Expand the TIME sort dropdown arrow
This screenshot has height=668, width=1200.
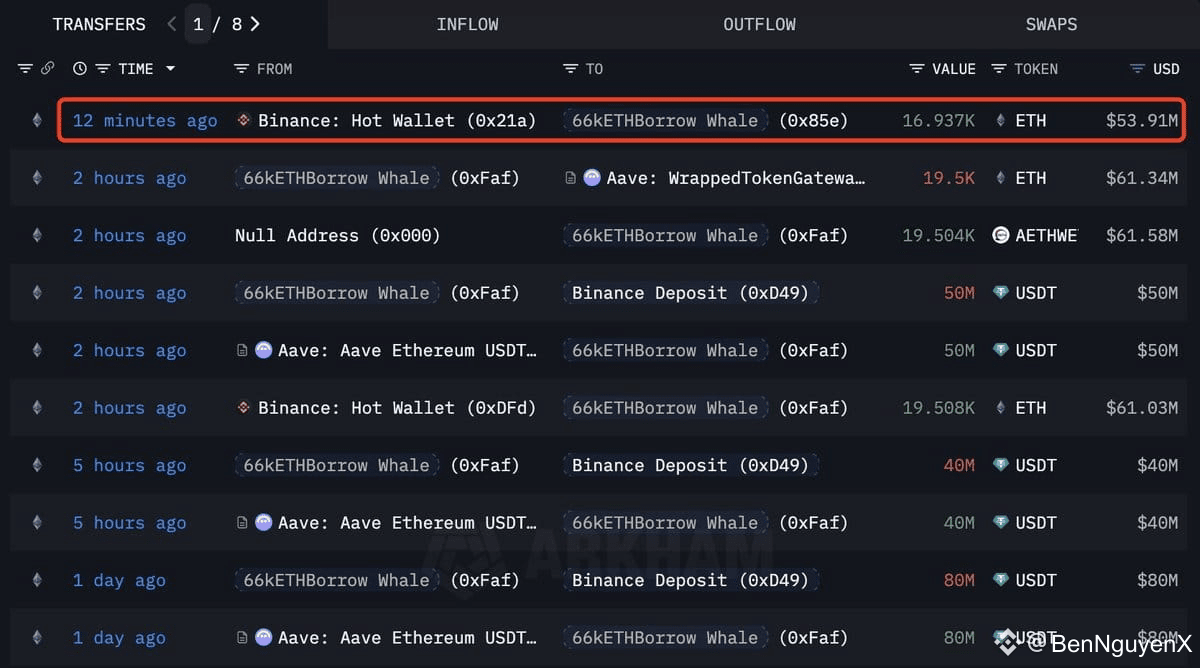click(x=170, y=69)
